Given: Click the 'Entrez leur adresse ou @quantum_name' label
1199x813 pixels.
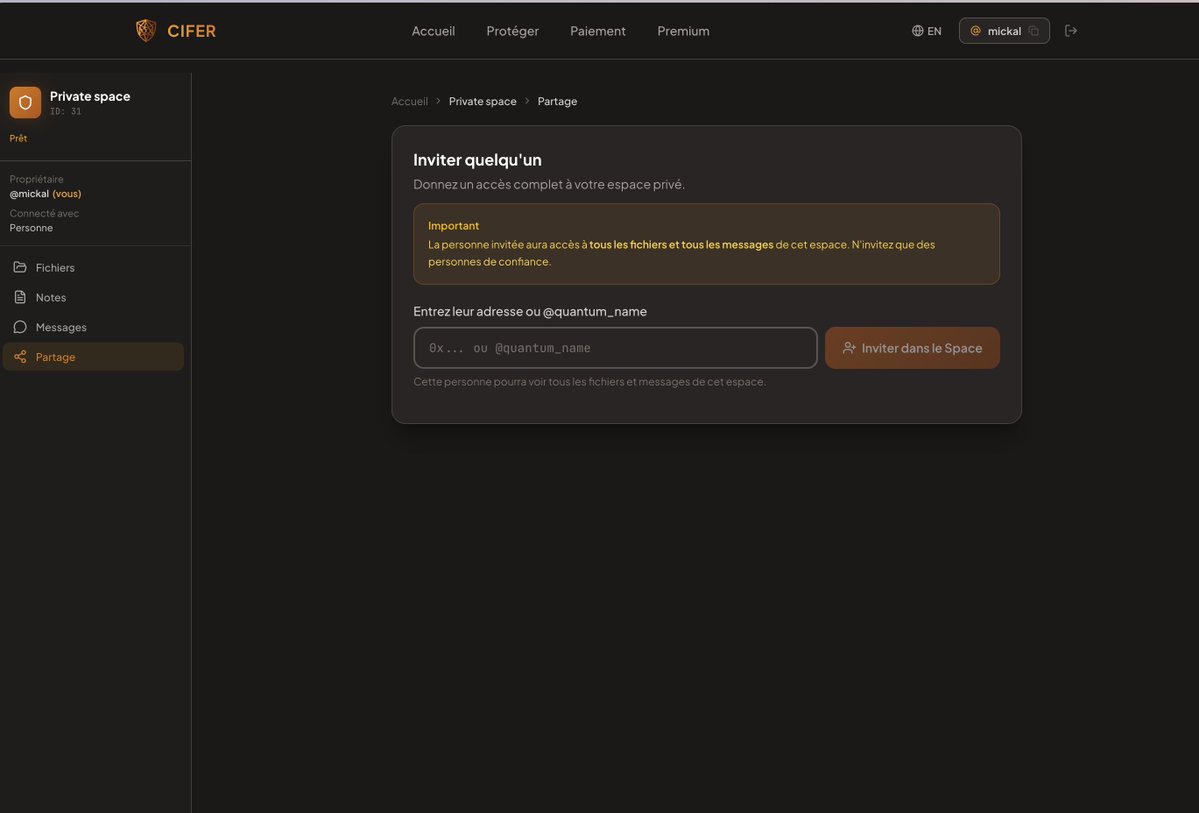Looking at the screenshot, I should click(x=530, y=311).
